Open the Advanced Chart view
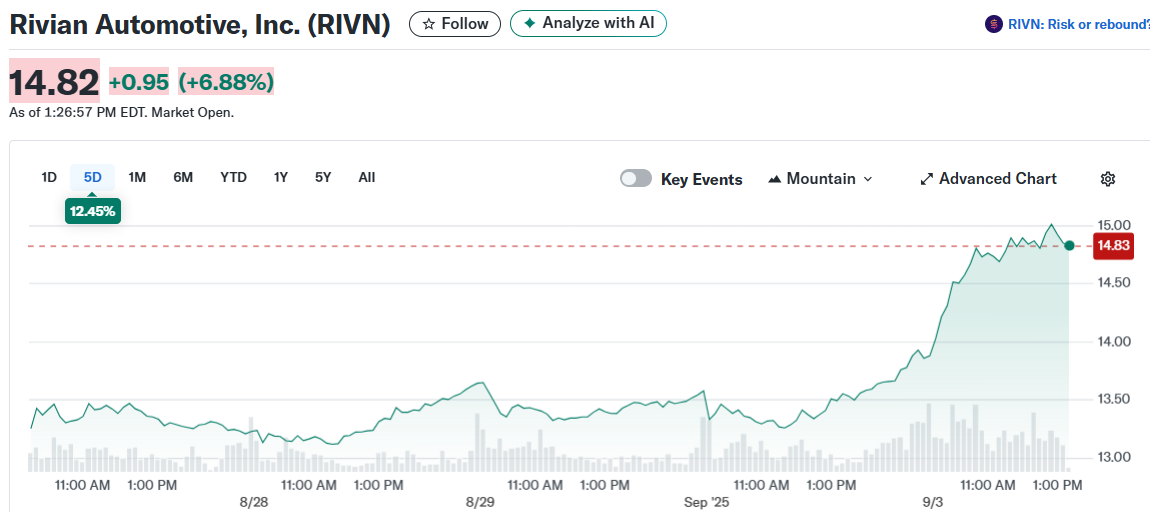 (988, 179)
